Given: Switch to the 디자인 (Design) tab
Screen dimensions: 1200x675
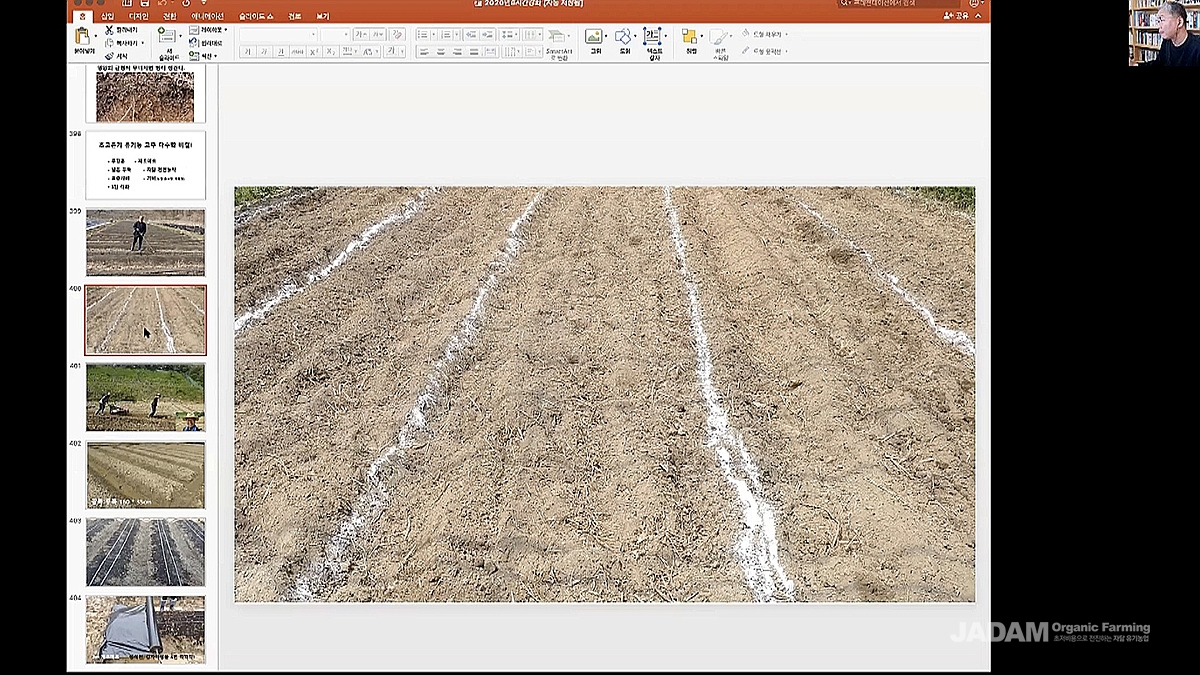Looking at the screenshot, I should (x=138, y=16).
